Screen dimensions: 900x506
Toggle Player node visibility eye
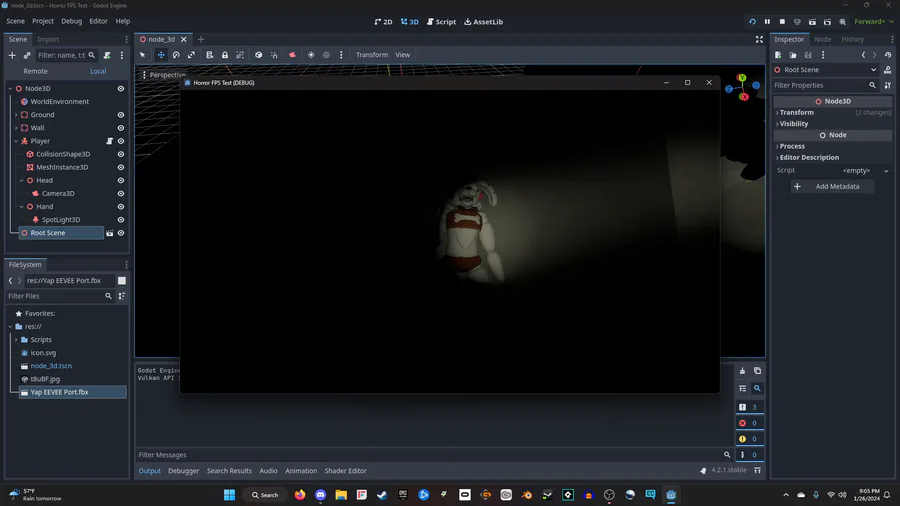(x=121, y=141)
